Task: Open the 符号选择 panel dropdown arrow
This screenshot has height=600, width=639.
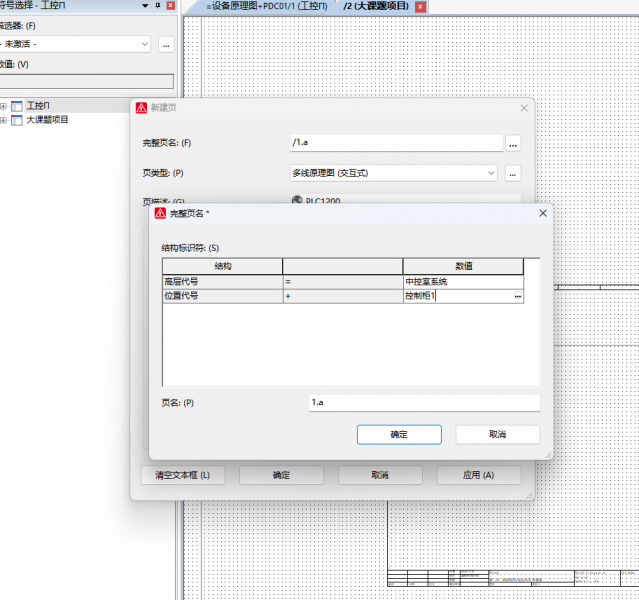Action: tap(145, 6)
